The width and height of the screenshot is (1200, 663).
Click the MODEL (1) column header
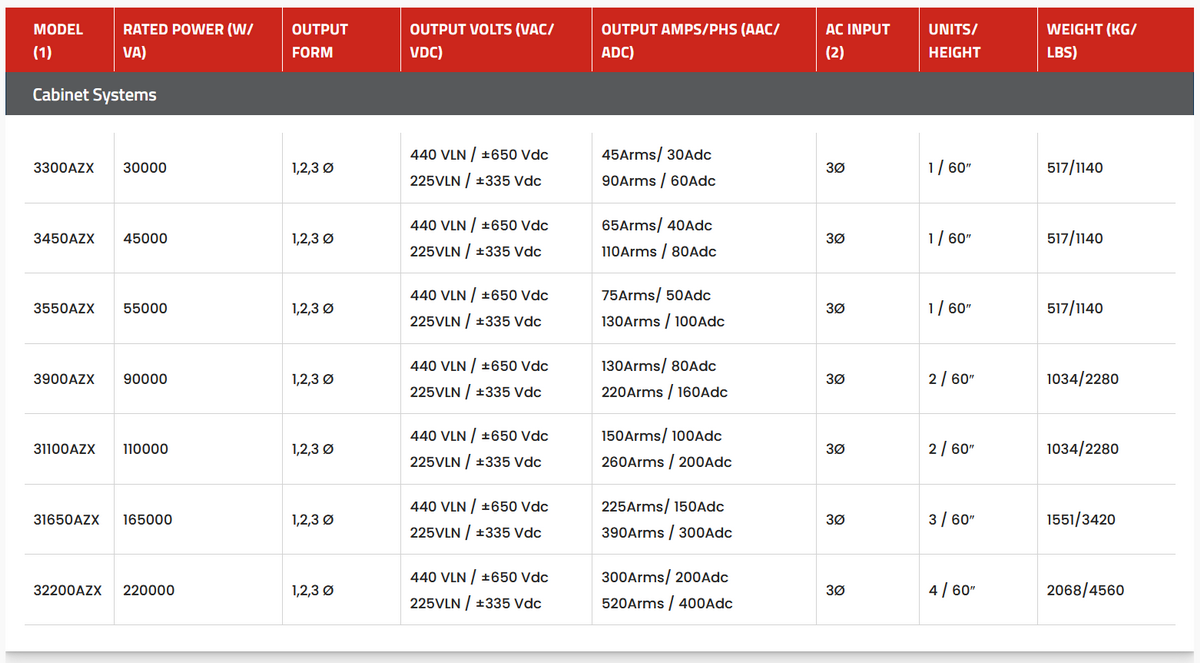[x=58, y=41]
